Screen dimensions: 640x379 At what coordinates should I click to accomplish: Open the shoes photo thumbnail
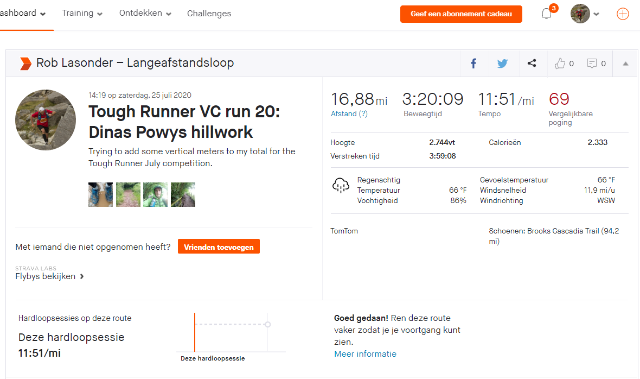(100, 195)
